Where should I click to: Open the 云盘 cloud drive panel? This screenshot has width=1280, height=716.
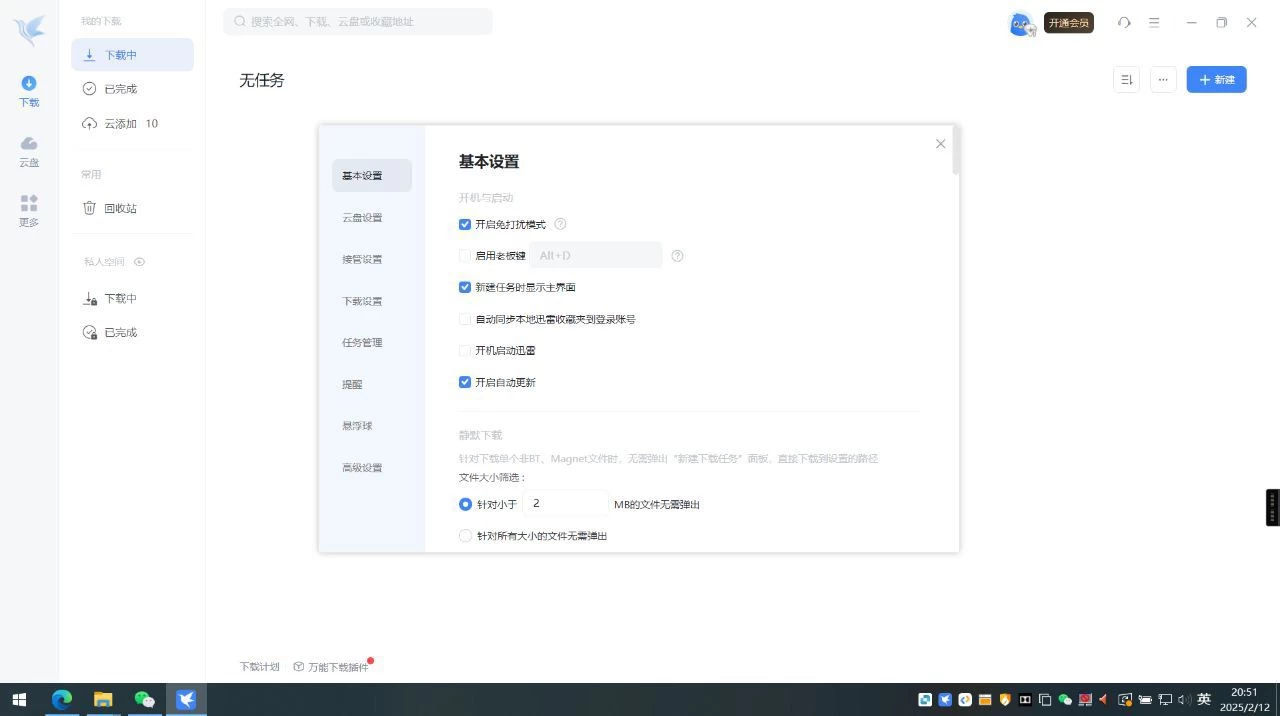tap(29, 152)
